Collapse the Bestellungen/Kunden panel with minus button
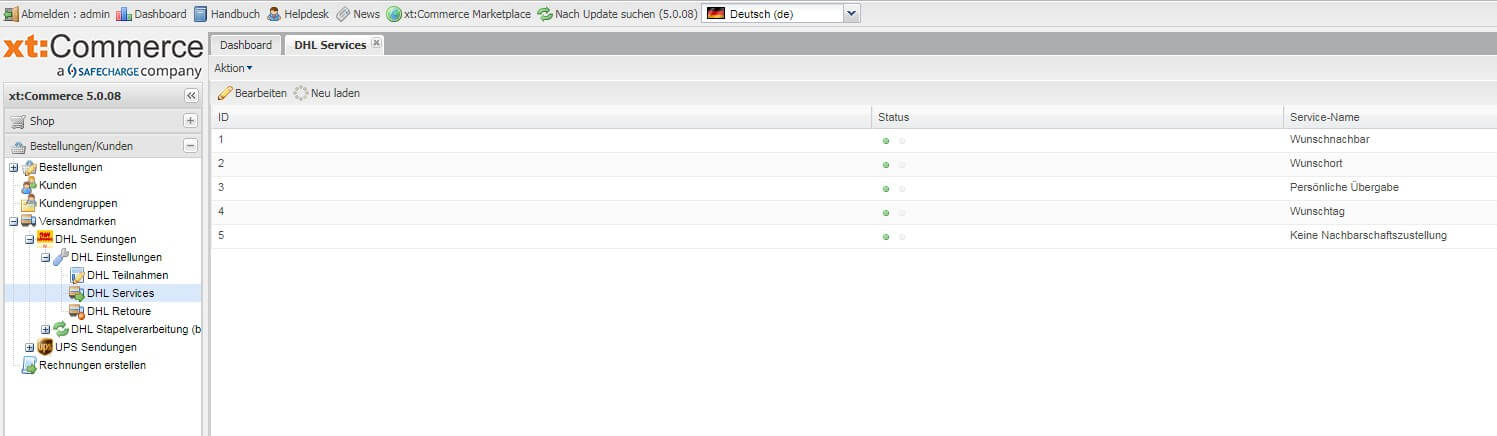The height and width of the screenshot is (436, 1497). (190, 146)
